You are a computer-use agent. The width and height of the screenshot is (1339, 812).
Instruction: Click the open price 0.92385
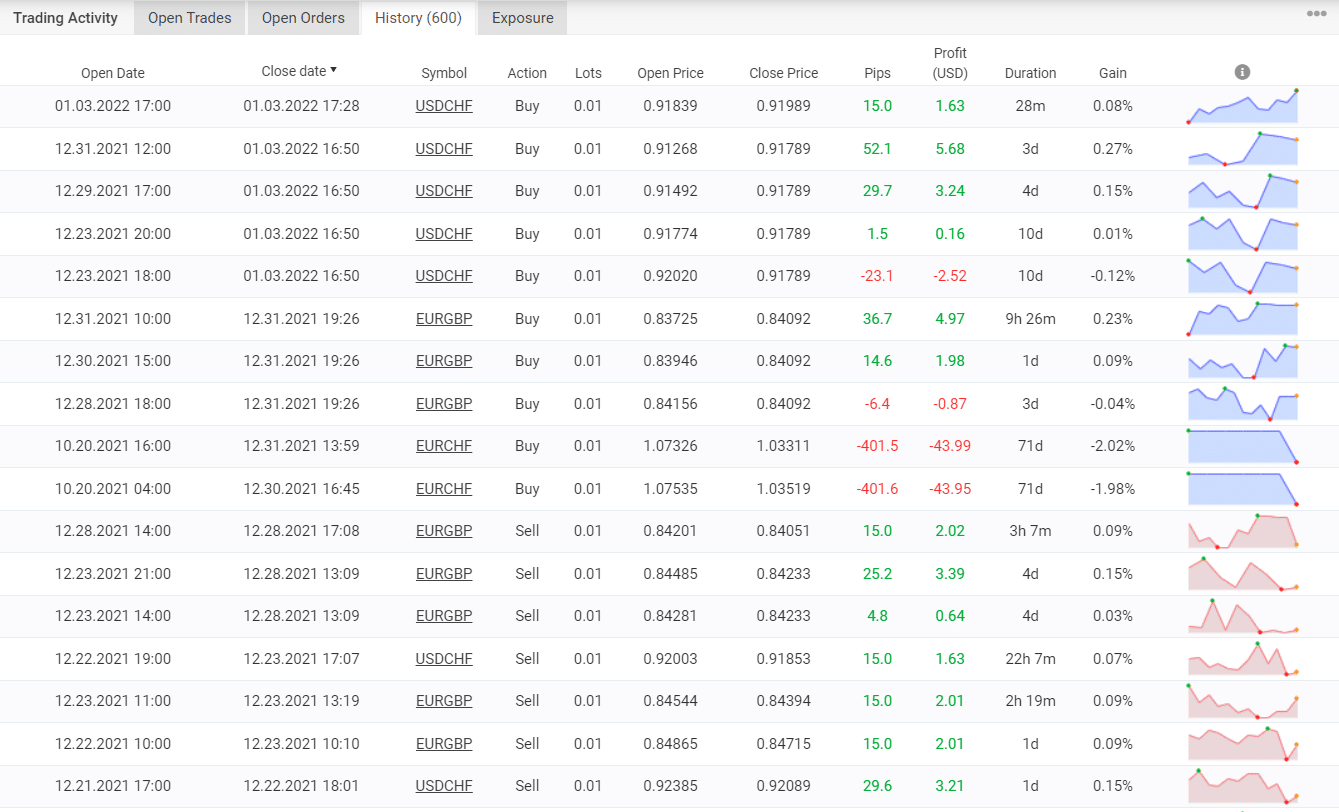[x=670, y=786]
